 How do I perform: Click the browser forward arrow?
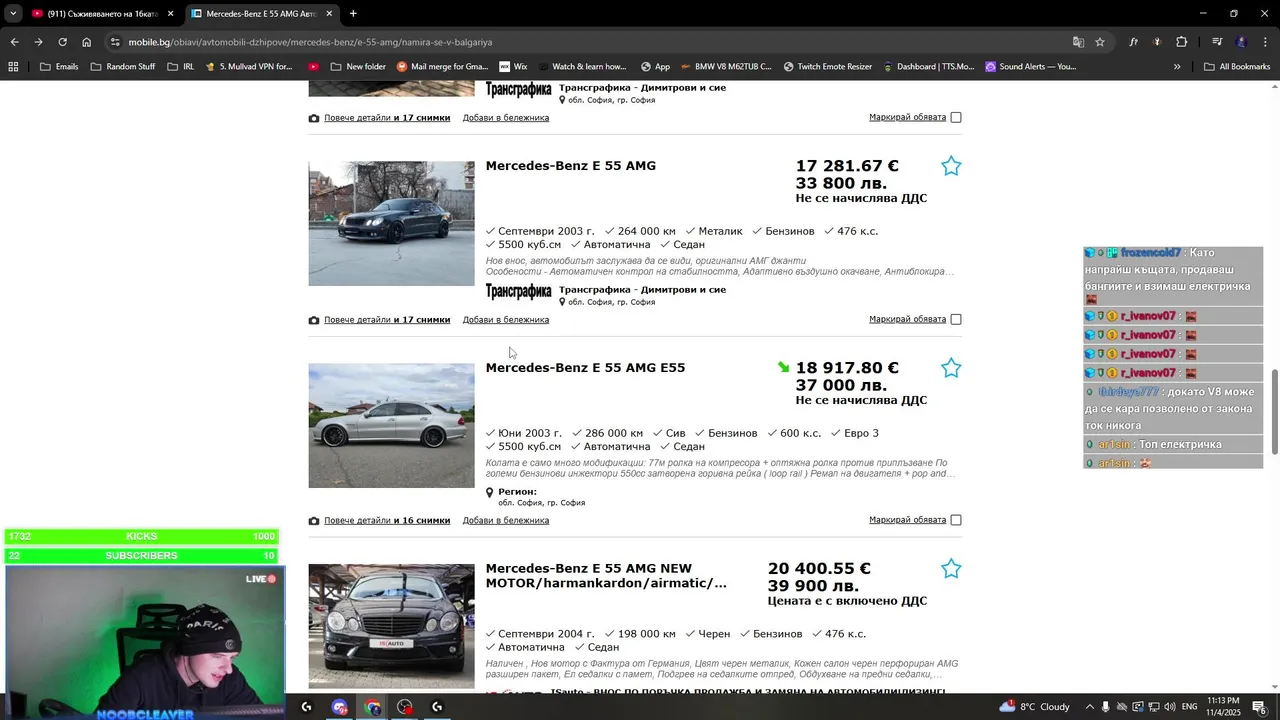tap(38, 42)
